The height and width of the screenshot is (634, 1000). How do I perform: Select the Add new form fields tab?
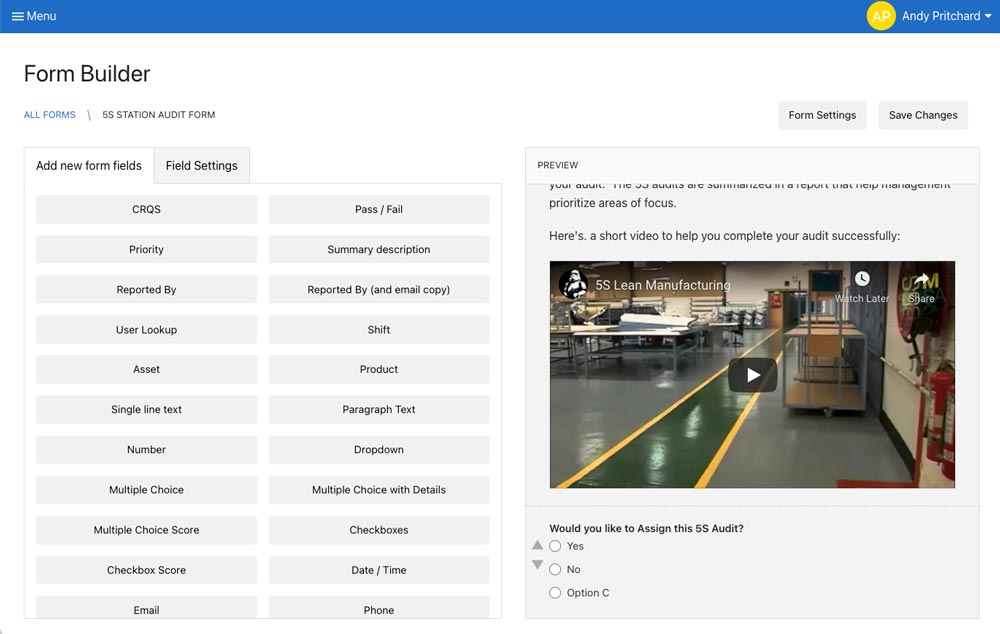pyautogui.click(x=89, y=166)
